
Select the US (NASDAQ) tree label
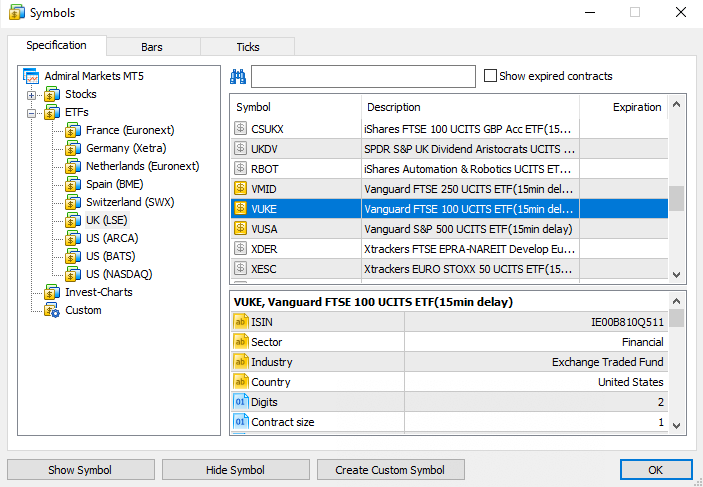click(x=119, y=274)
